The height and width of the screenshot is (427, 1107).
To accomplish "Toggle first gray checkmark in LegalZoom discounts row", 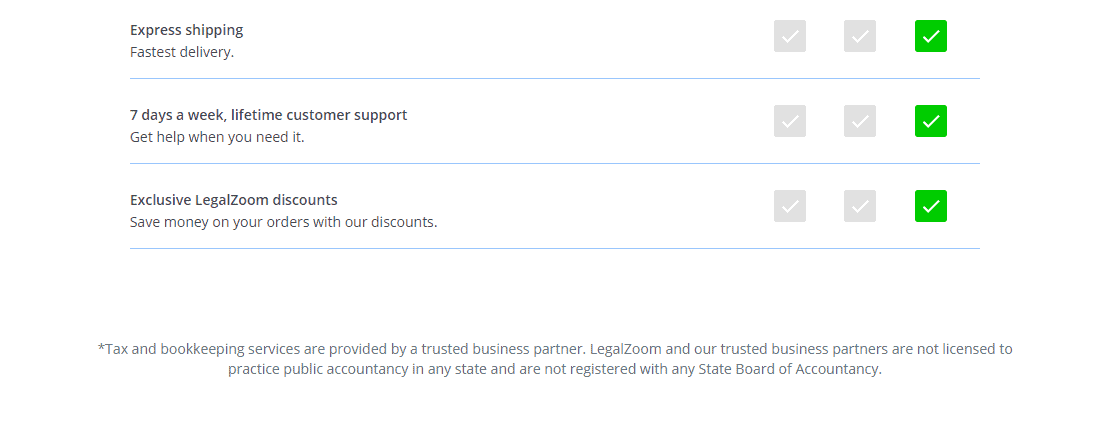I will click(789, 205).
